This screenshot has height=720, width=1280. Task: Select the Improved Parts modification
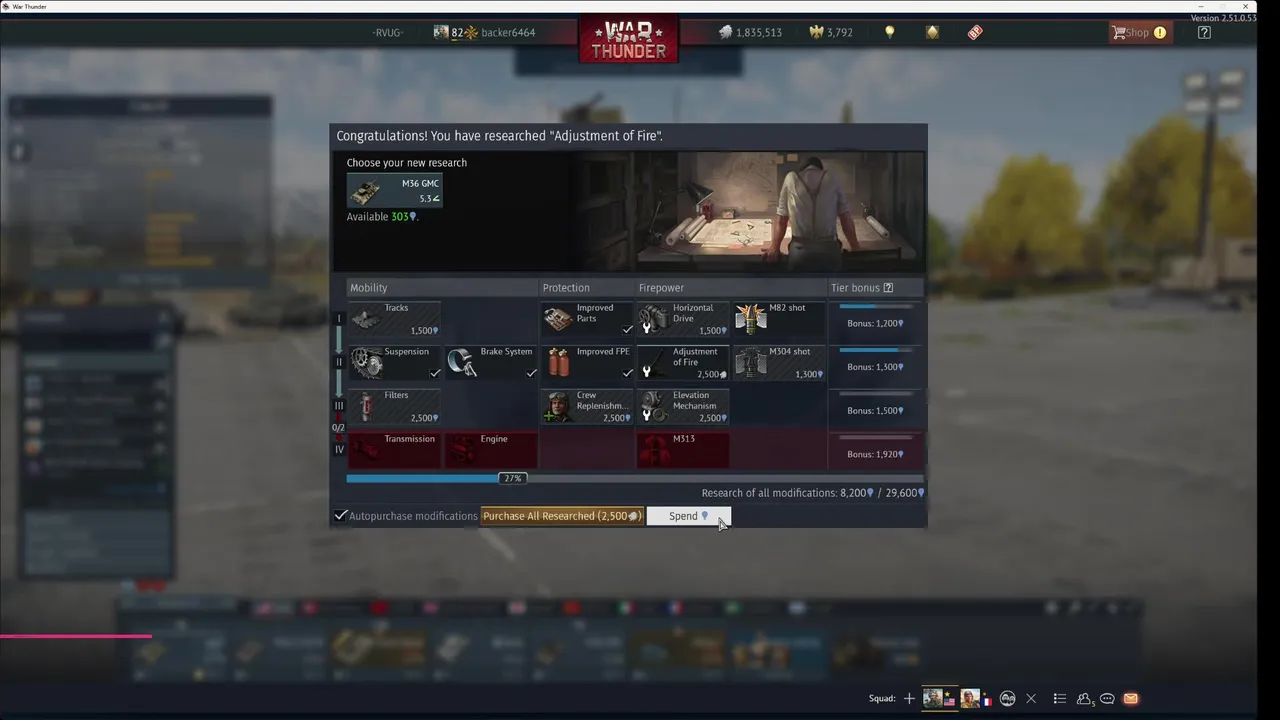pos(588,319)
